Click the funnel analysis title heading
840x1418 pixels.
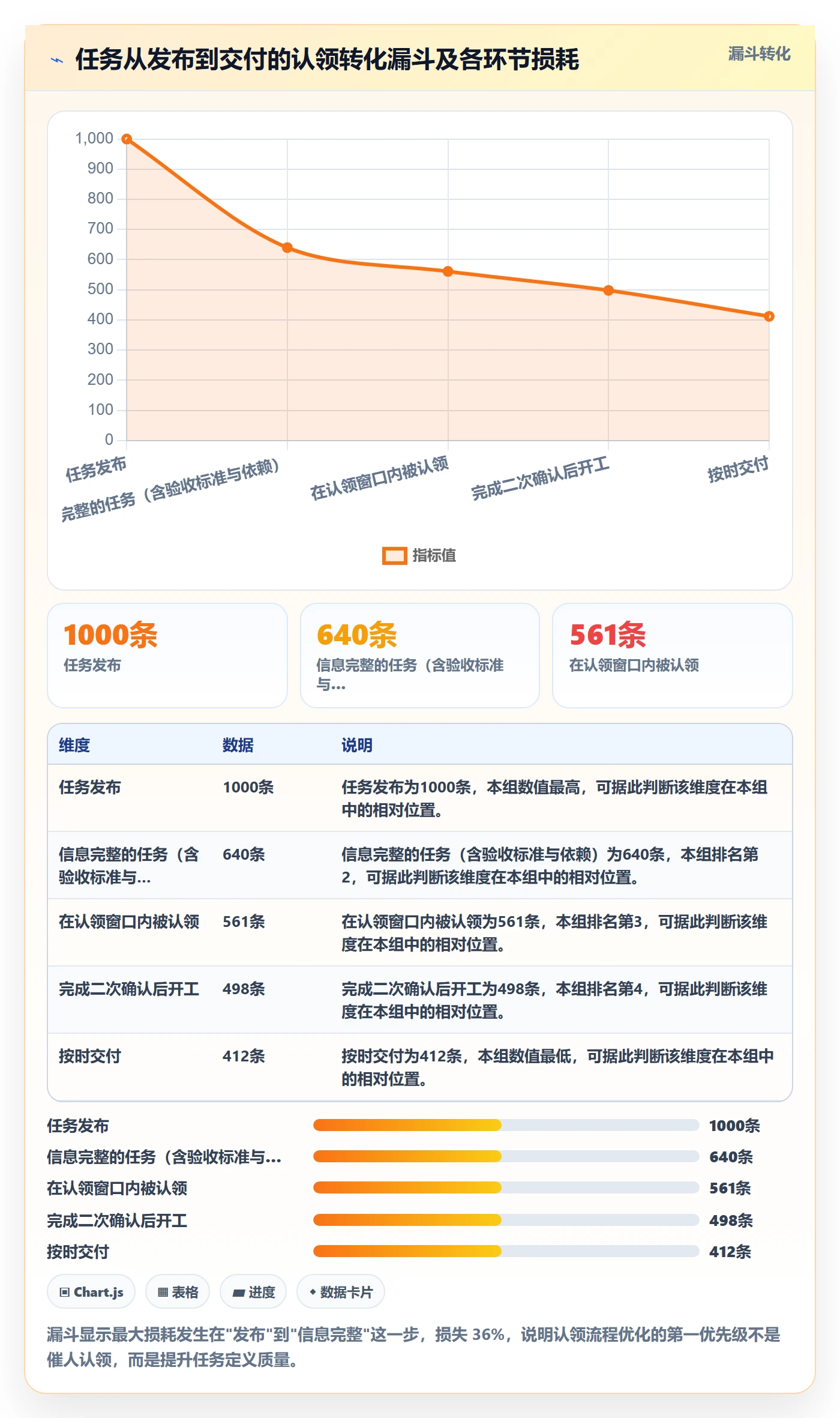pyautogui.click(x=327, y=59)
